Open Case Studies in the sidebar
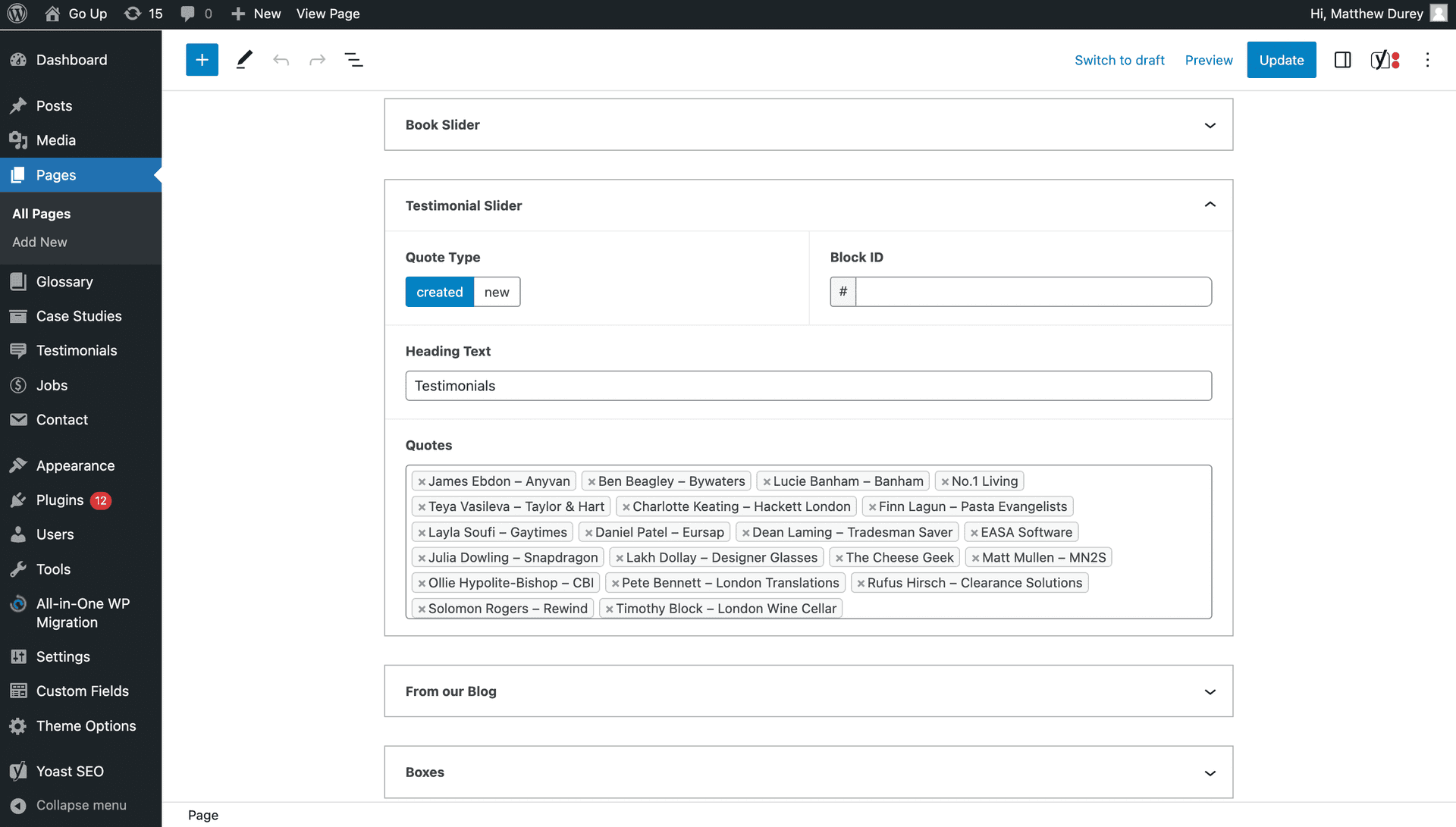The height and width of the screenshot is (827, 1456). 80,316
